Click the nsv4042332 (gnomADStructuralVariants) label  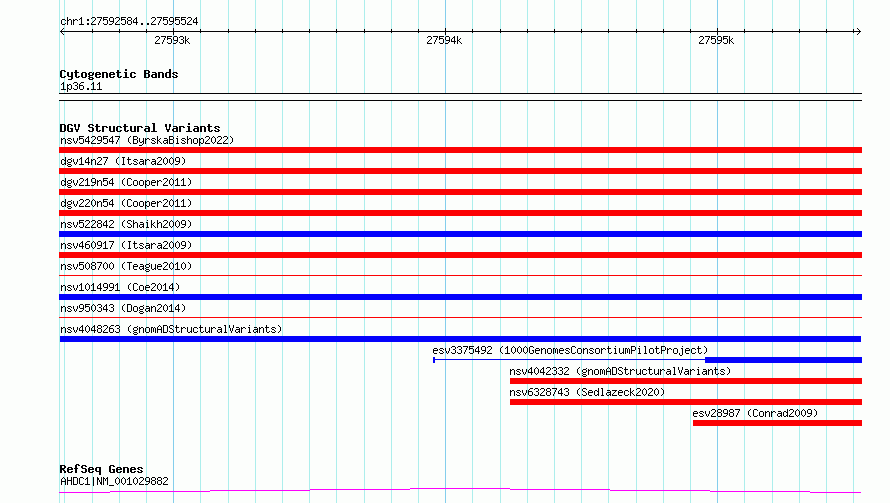pyautogui.click(x=620, y=371)
